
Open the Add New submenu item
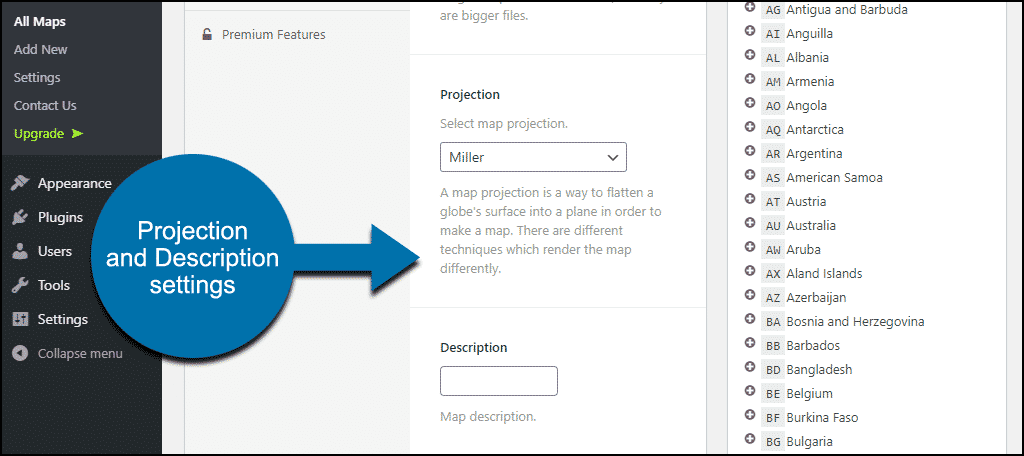[x=40, y=50]
